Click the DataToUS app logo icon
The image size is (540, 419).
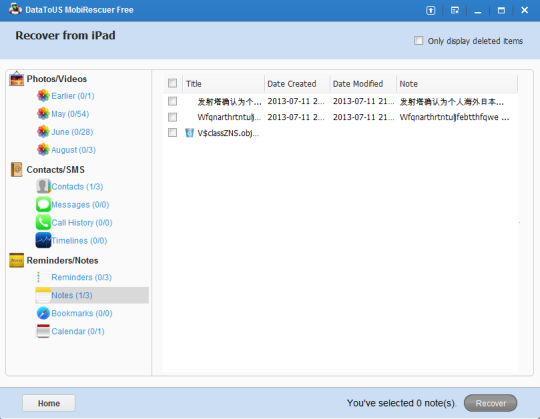click(x=15, y=9)
